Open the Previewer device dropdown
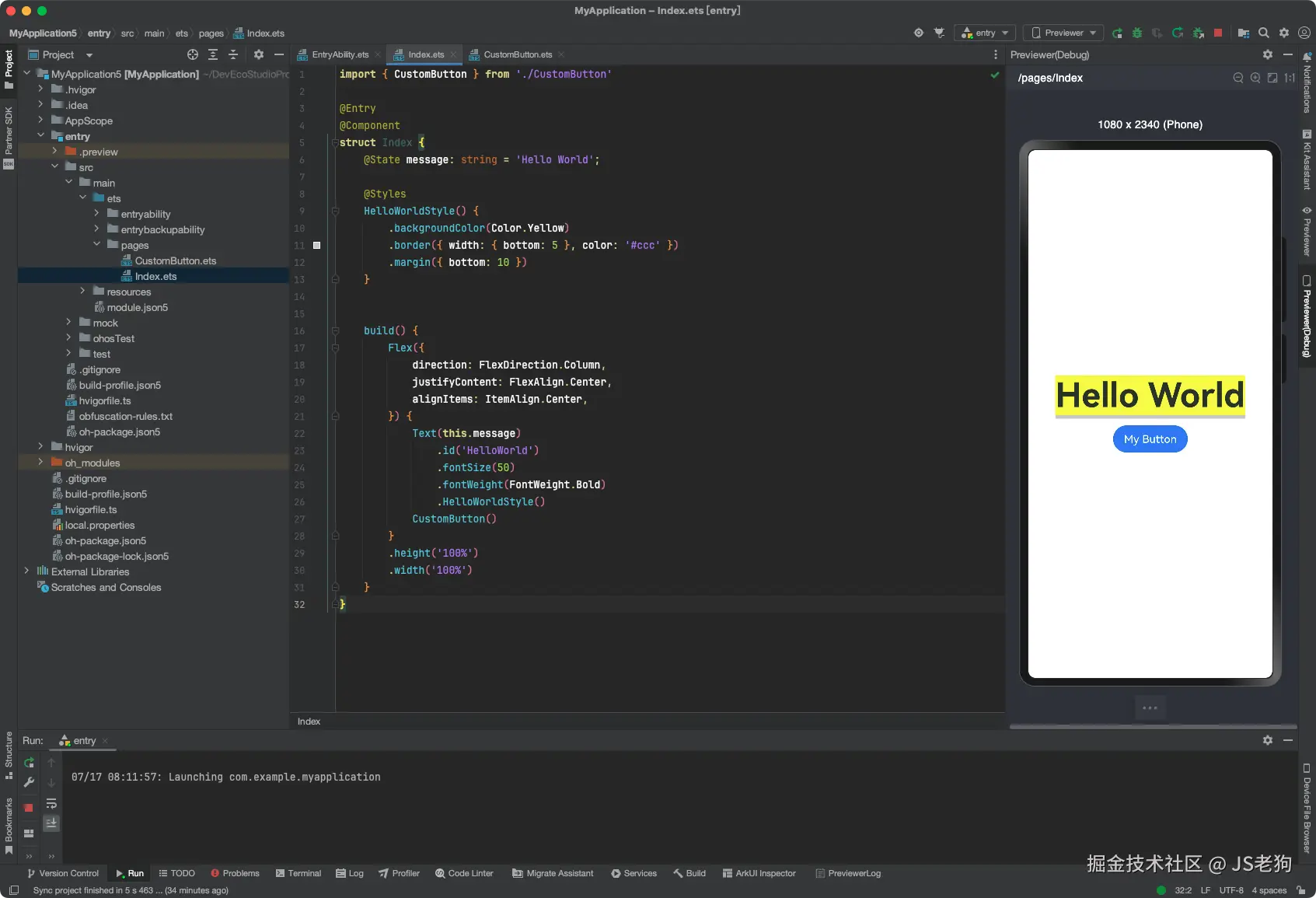This screenshot has height=898, width=1316. coord(1063,33)
